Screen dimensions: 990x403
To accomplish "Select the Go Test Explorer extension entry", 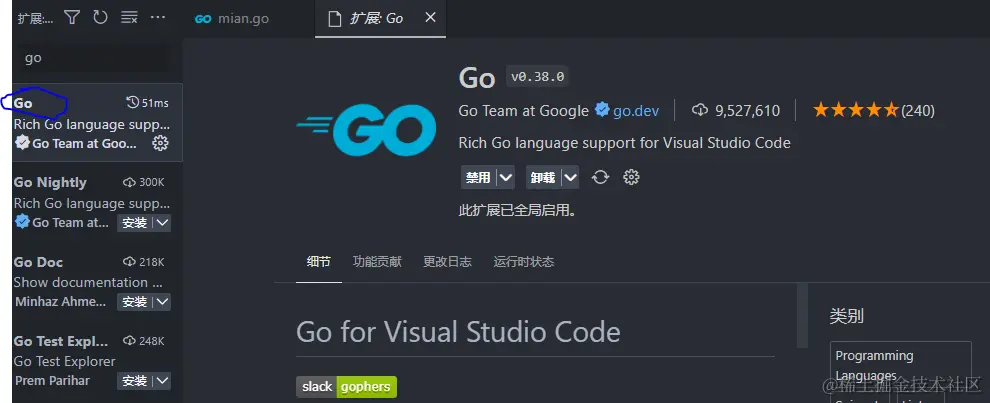I will [x=98, y=360].
